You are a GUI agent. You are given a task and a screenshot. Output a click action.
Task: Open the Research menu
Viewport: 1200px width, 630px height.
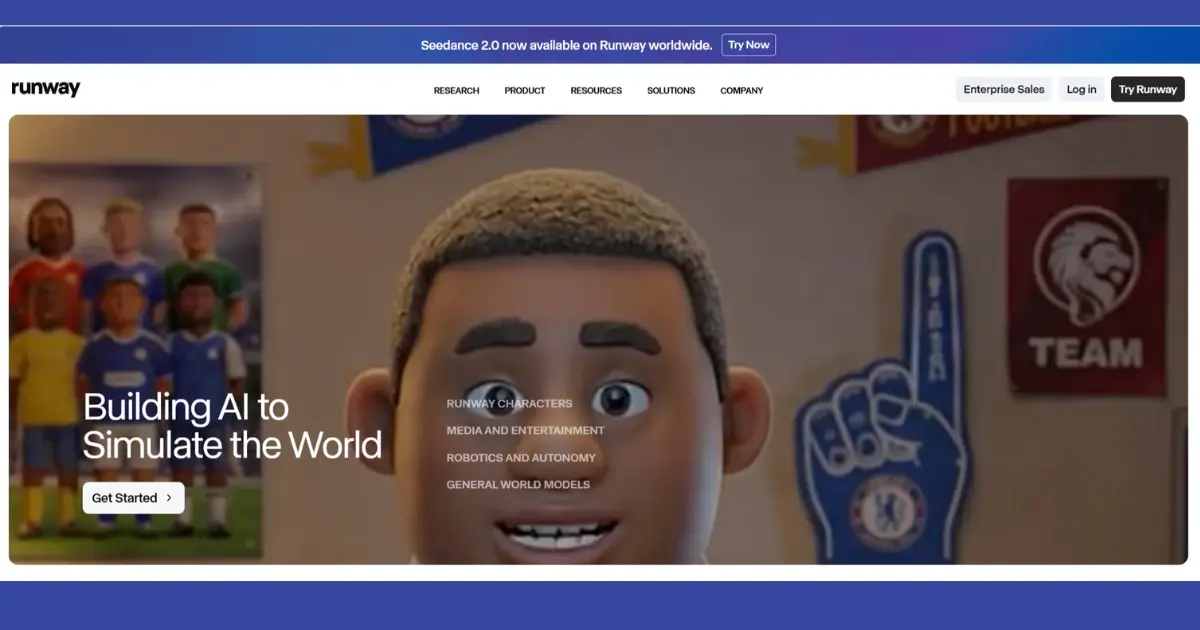[x=456, y=91]
